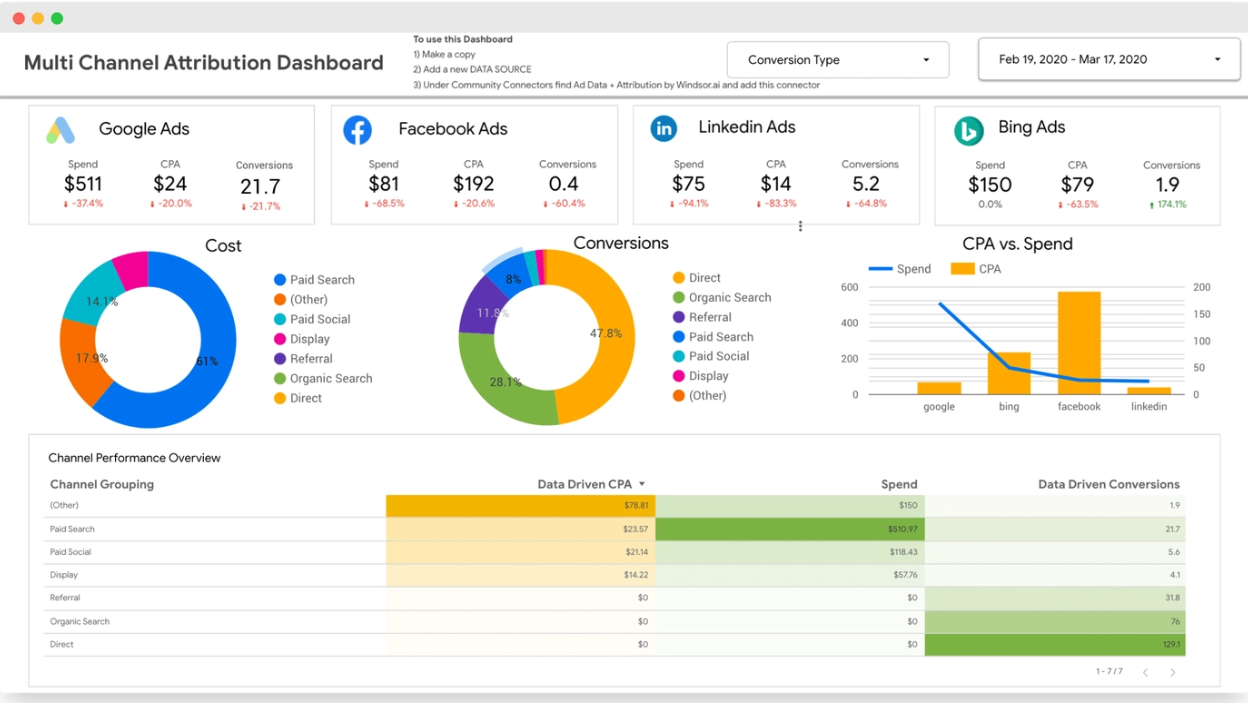Click the Paid Search legend dot in Cost
Viewport: 1248px width, 703px height.
pyautogui.click(x=280, y=280)
